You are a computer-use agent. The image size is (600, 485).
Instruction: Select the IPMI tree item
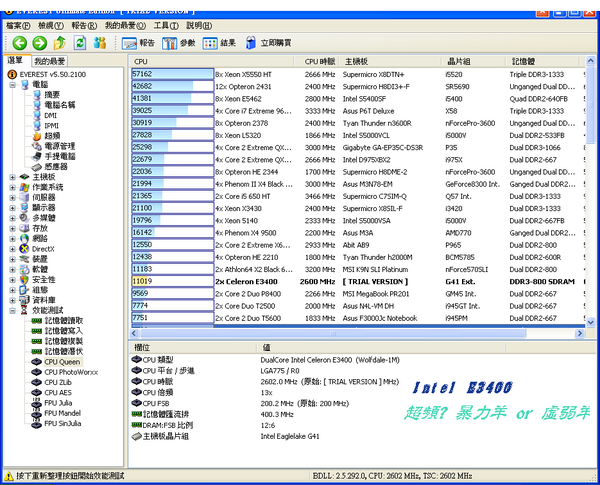pyautogui.click(x=52, y=126)
